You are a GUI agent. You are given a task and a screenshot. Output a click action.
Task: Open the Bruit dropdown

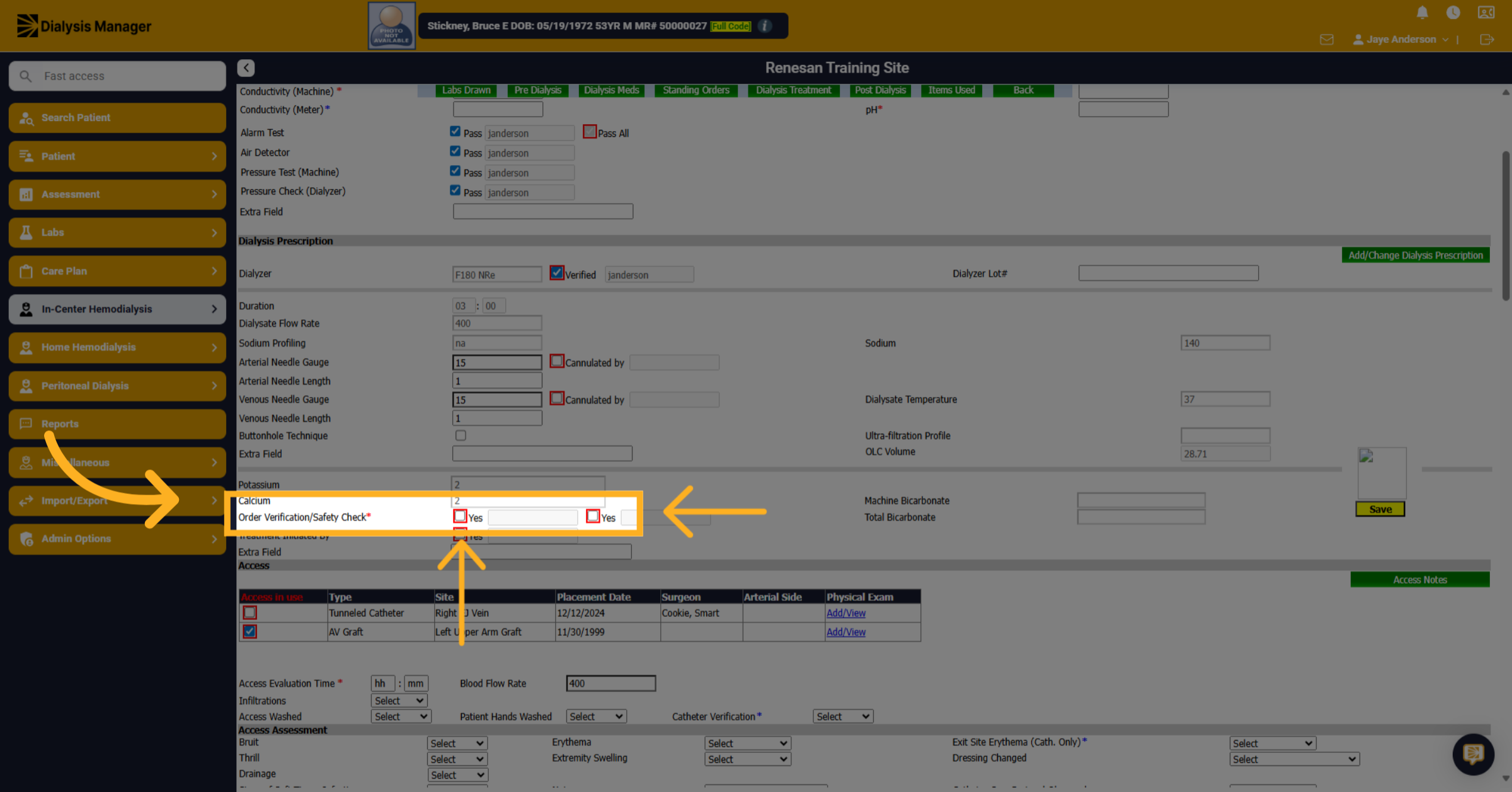[457, 743]
